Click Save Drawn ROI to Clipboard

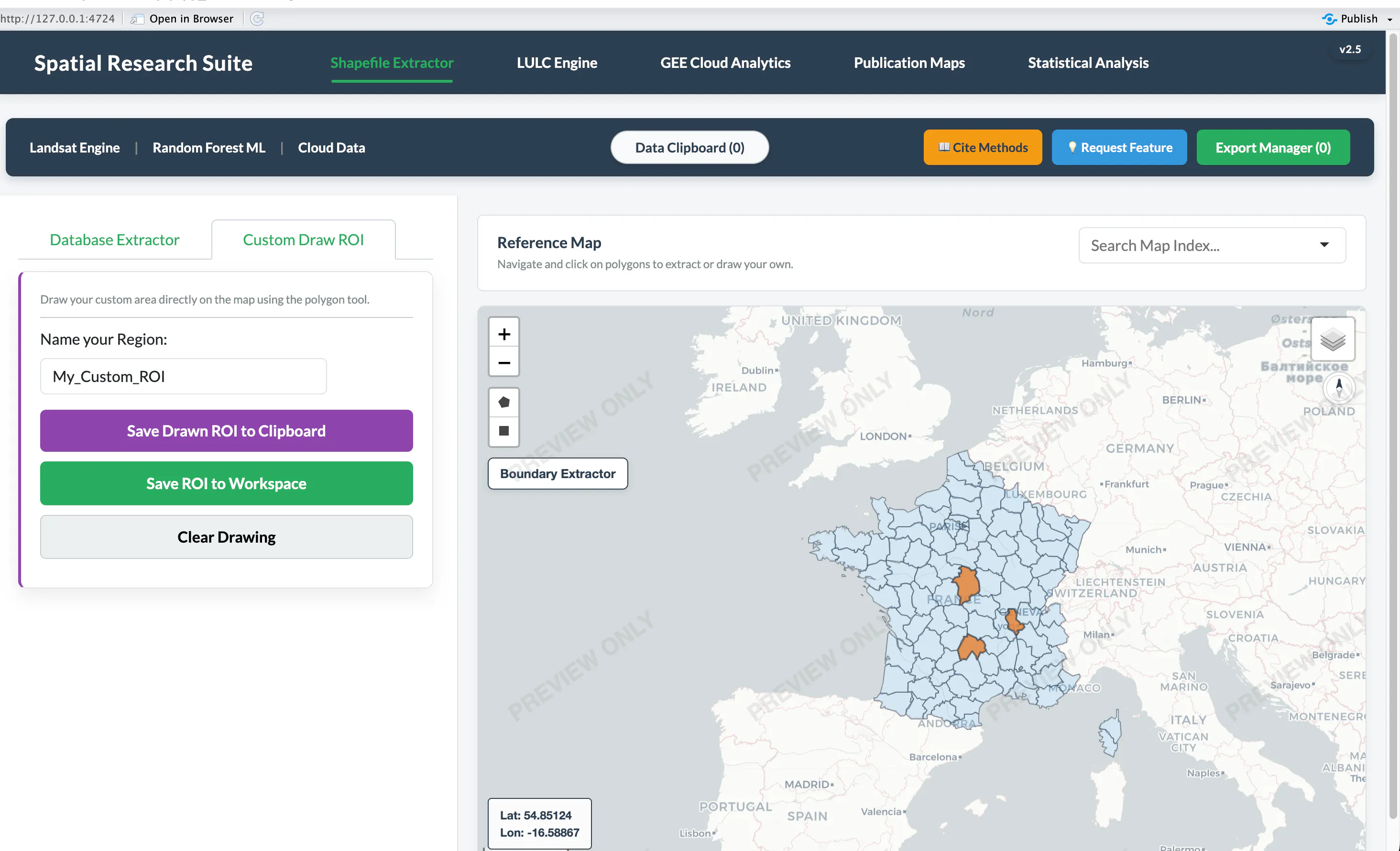(226, 431)
